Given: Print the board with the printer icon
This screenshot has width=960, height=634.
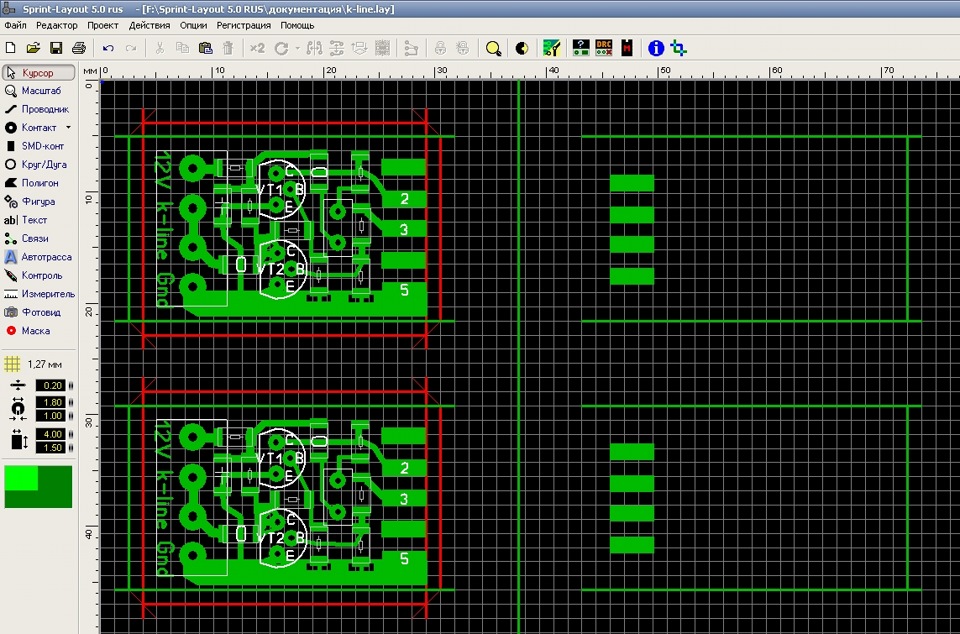Looking at the screenshot, I should coord(78,48).
